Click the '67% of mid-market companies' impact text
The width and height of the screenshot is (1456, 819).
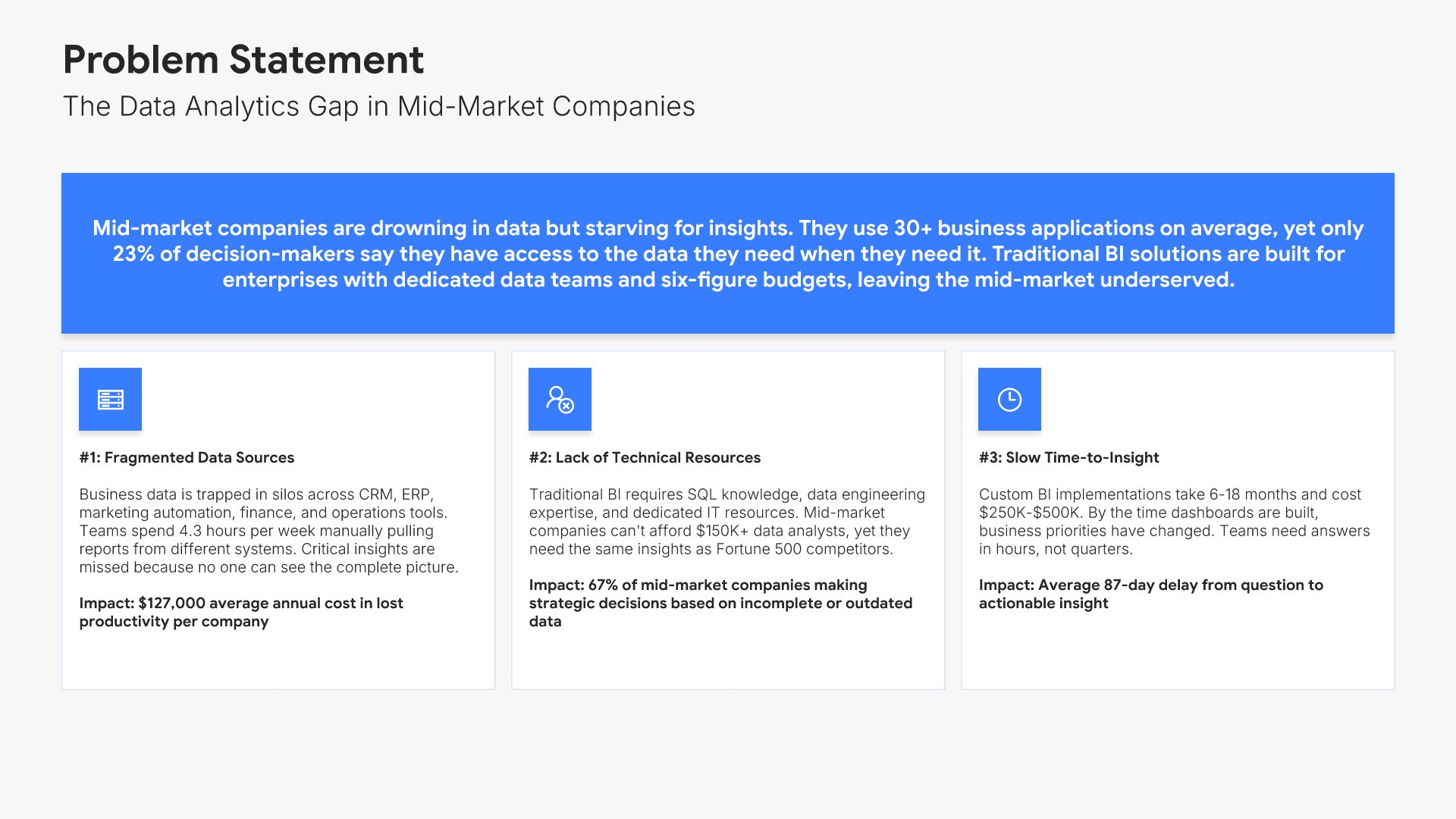(720, 603)
